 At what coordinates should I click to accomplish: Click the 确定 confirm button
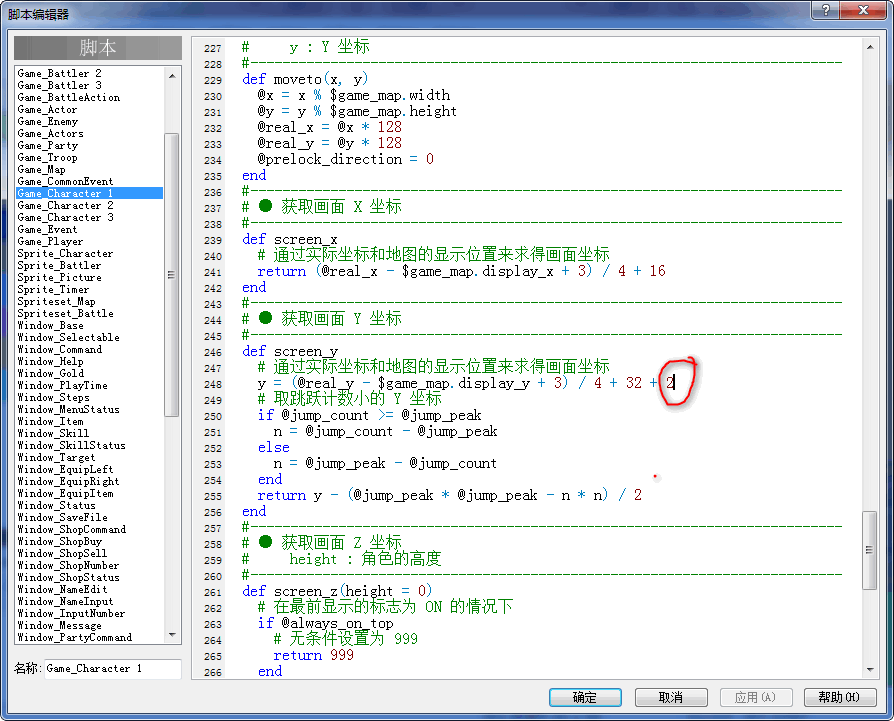(585, 697)
